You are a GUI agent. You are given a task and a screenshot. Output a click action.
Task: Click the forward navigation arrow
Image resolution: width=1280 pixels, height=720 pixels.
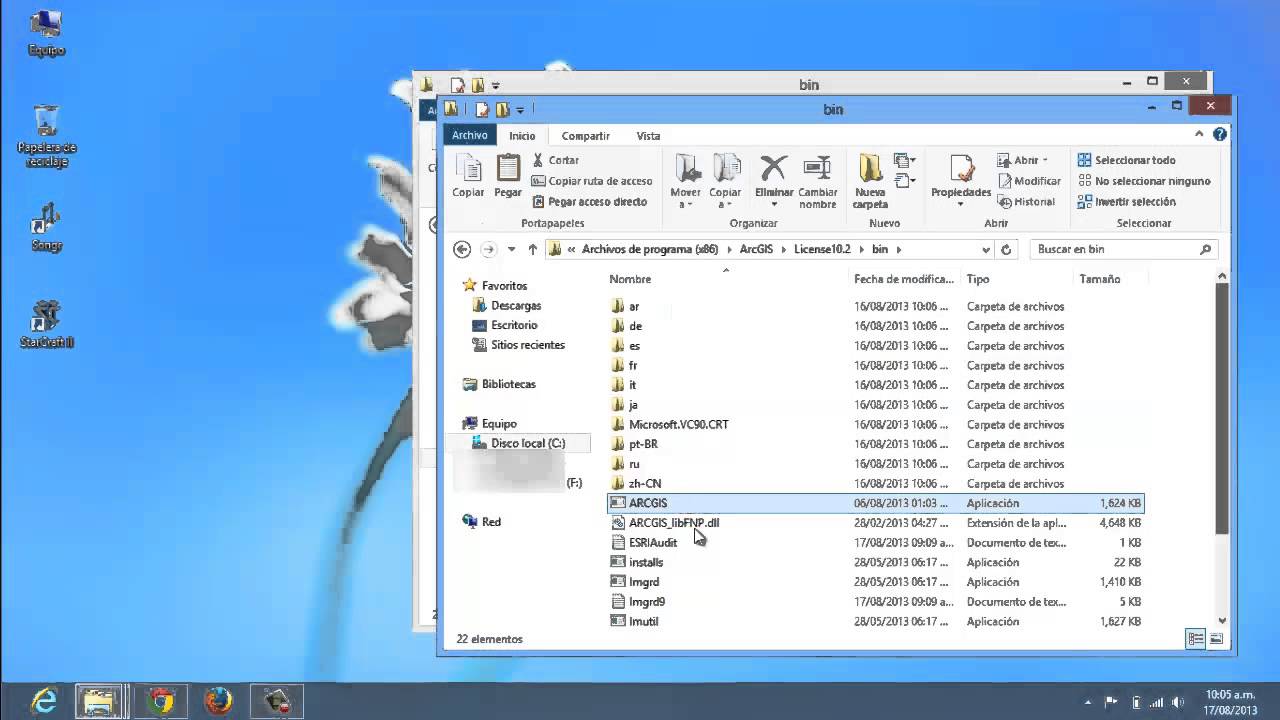tap(488, 249)
